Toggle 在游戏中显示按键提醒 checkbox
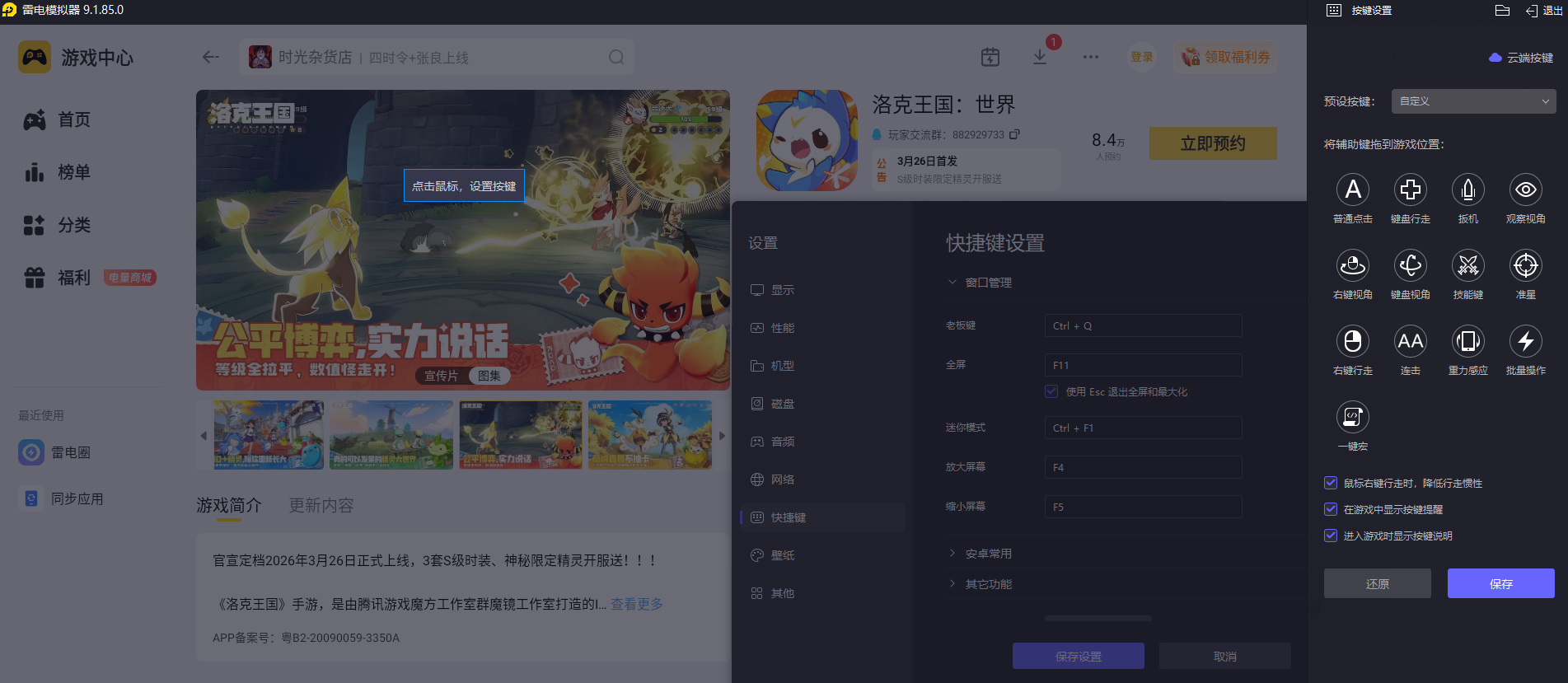The width and height of the screenshot is (1568, 683). 1330,509
